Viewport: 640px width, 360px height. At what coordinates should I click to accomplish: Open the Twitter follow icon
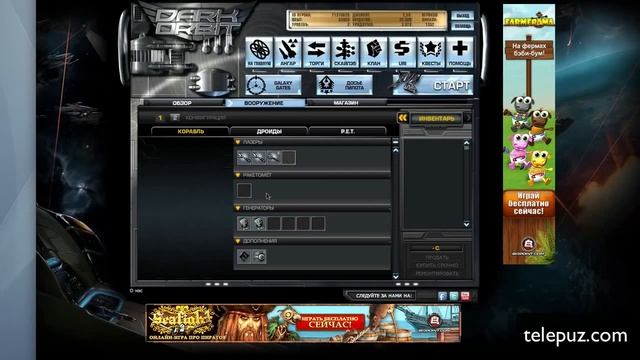pos(453,296)
